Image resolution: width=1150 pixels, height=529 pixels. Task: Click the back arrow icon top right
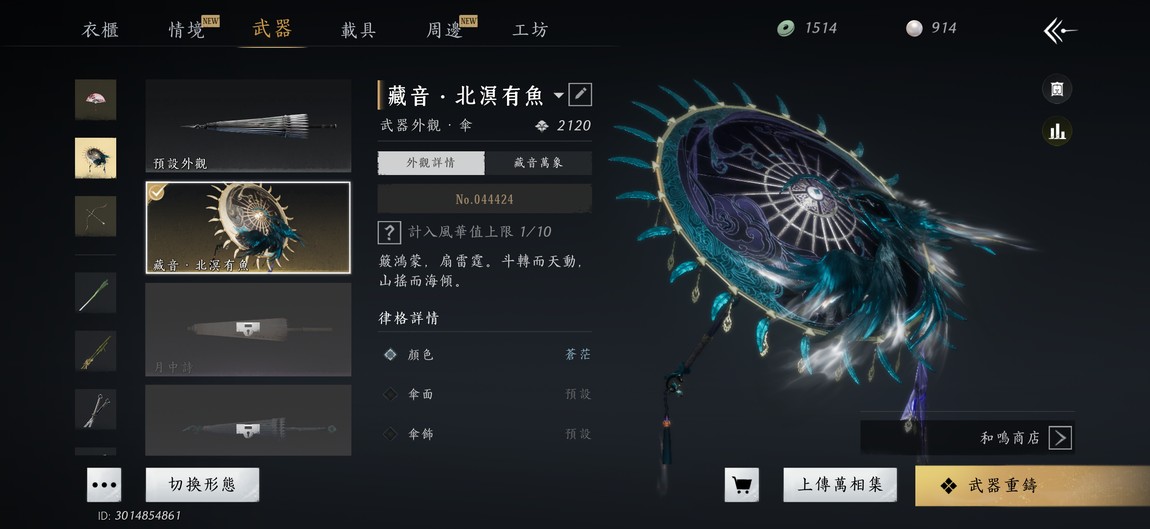pos(1059,31)
